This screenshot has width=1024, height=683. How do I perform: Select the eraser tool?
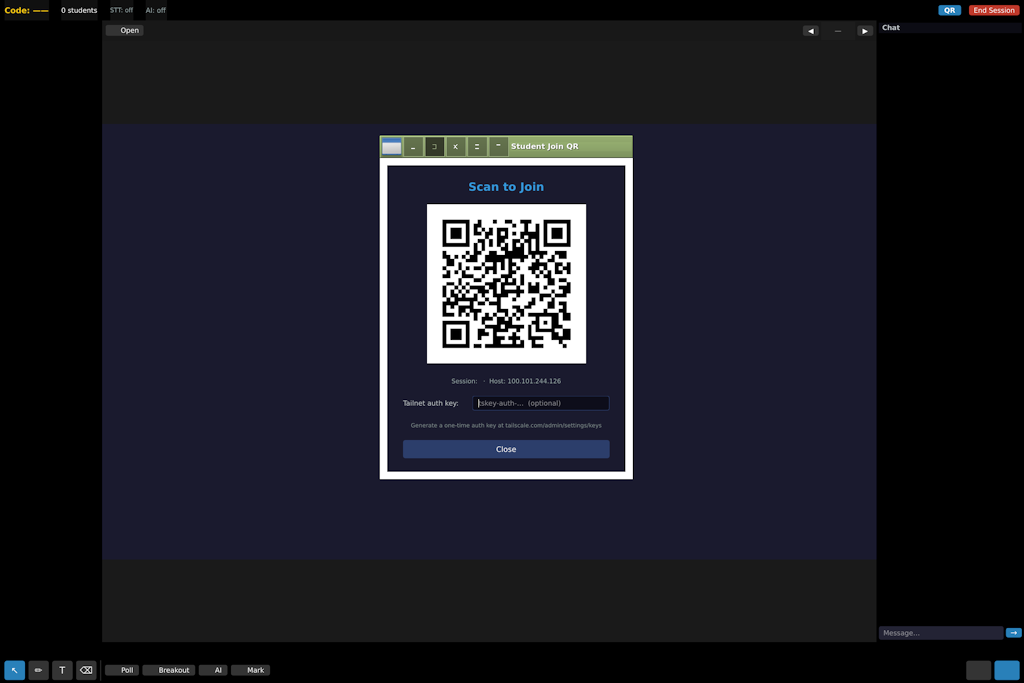coord(86,670)
